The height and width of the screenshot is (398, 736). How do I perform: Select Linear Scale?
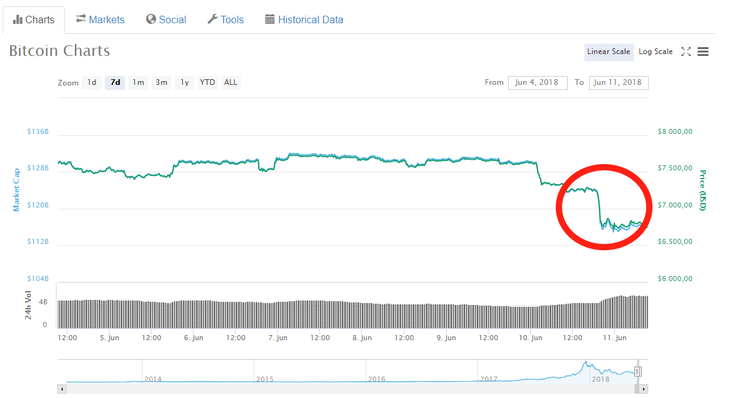tap(608, 52)
